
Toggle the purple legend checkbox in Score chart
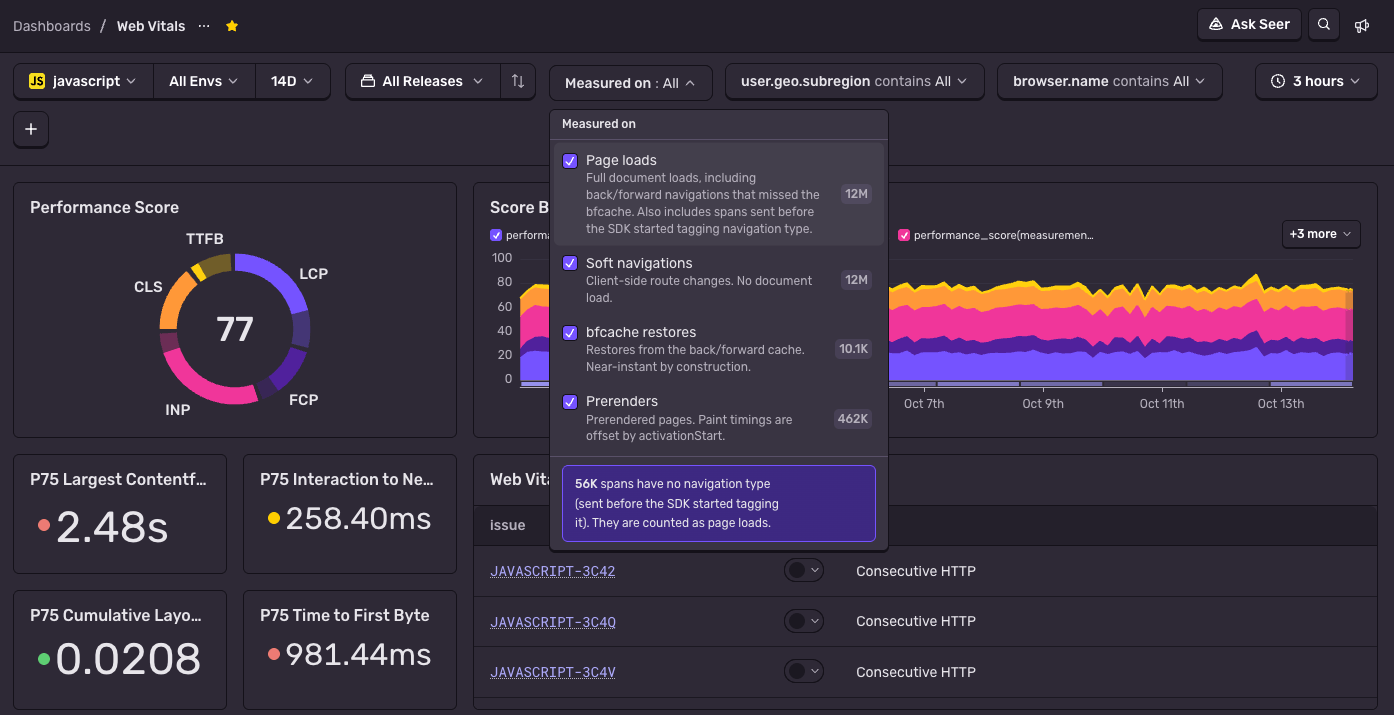click(496, 235)
